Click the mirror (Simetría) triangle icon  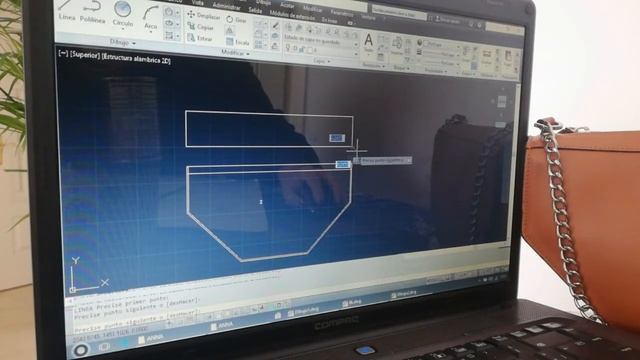point(230,31)
